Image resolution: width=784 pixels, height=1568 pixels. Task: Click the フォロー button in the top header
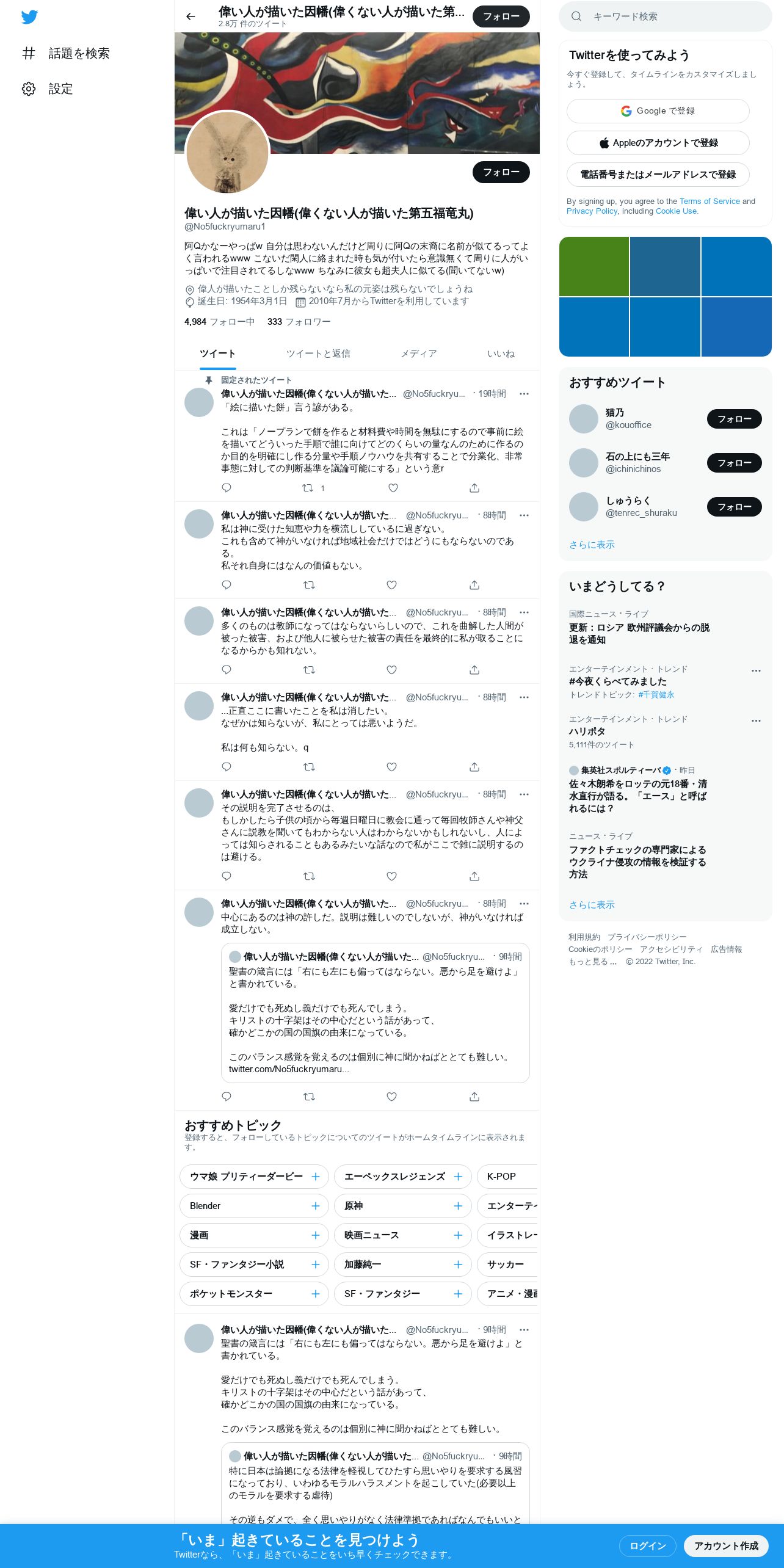point(501,16)
